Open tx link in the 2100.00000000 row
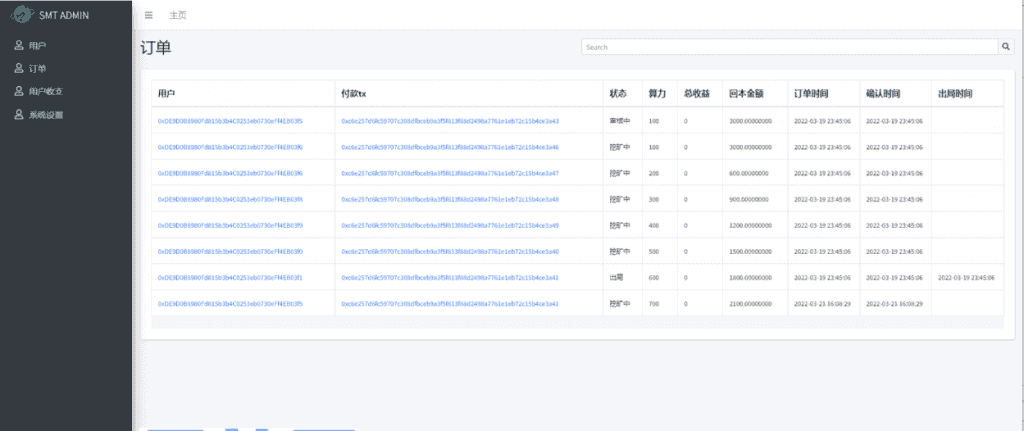This screenshot has width=1024, height=431. point(450,304)
